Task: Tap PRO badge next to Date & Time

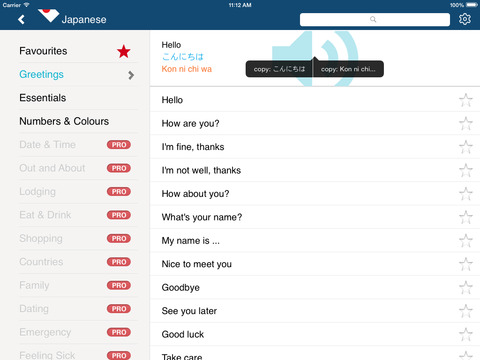Action: point(119,145)
